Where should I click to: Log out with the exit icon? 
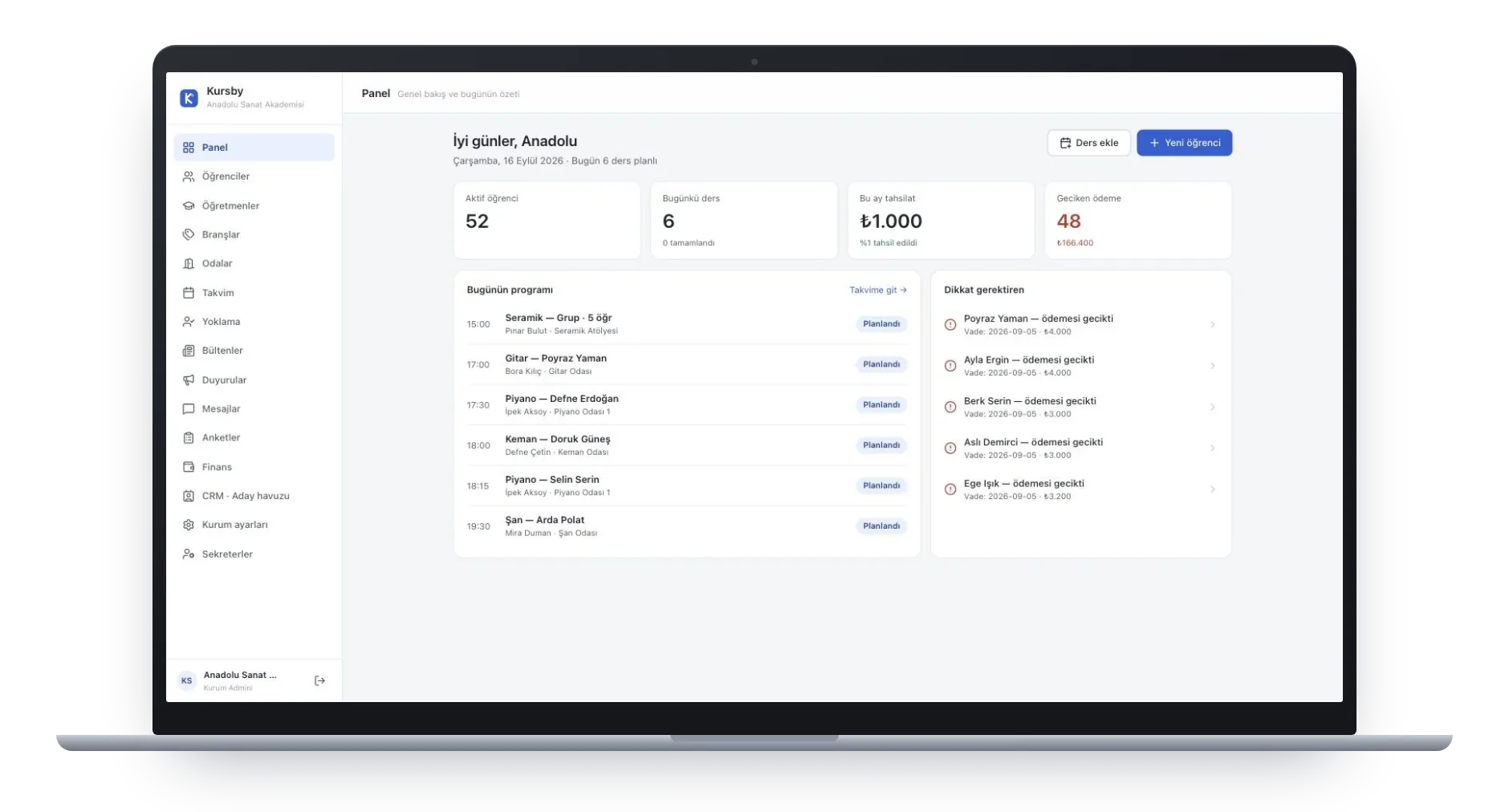pos(319,680)
